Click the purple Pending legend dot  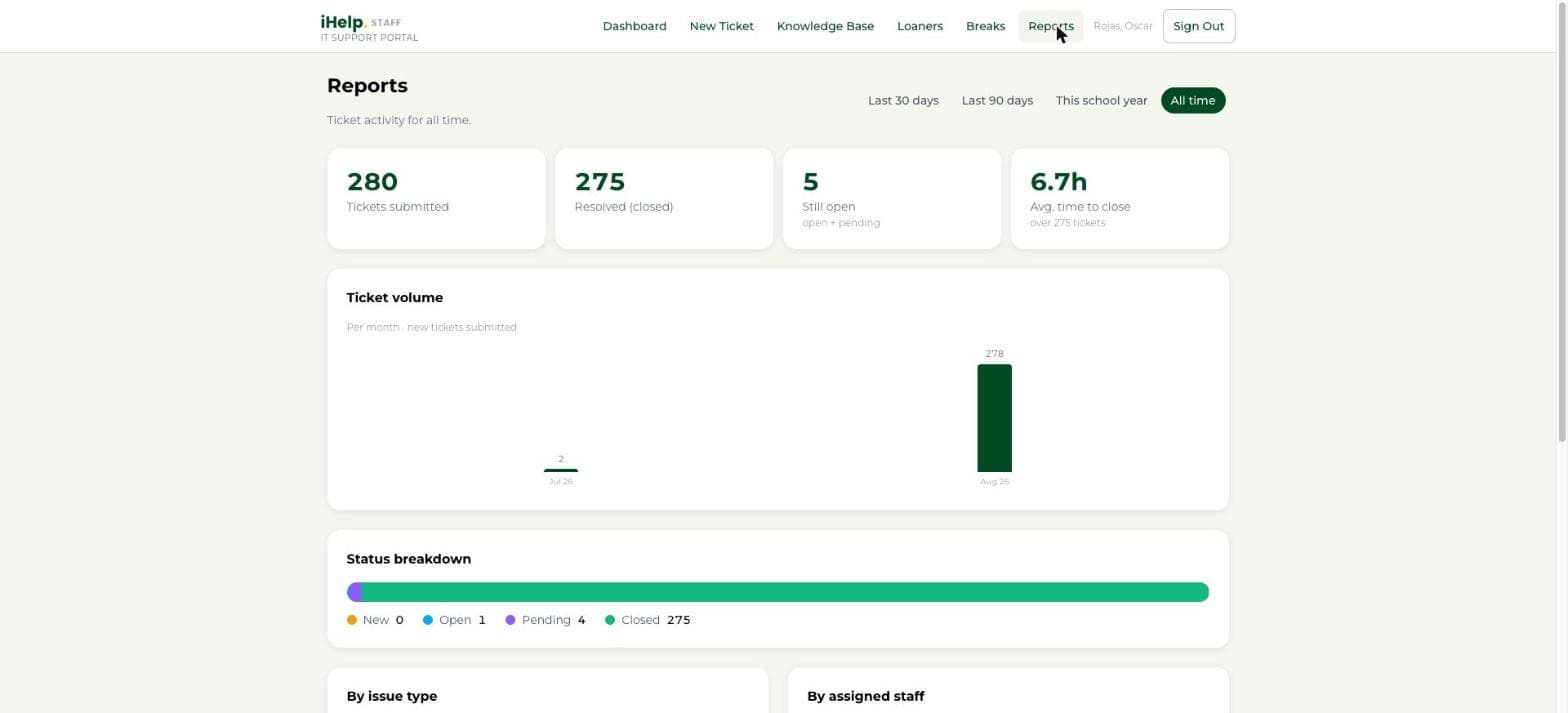(510, 620)
